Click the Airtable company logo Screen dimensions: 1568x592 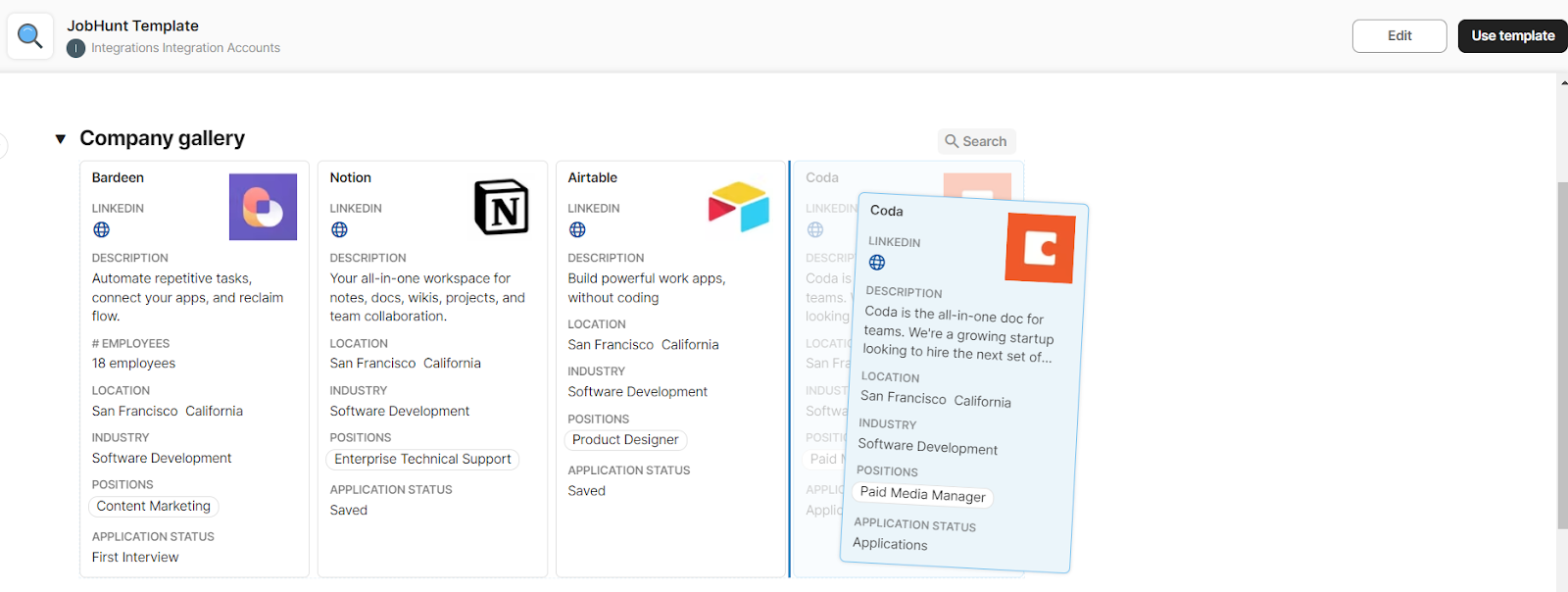pyautogui.click(x=739, y=207)
